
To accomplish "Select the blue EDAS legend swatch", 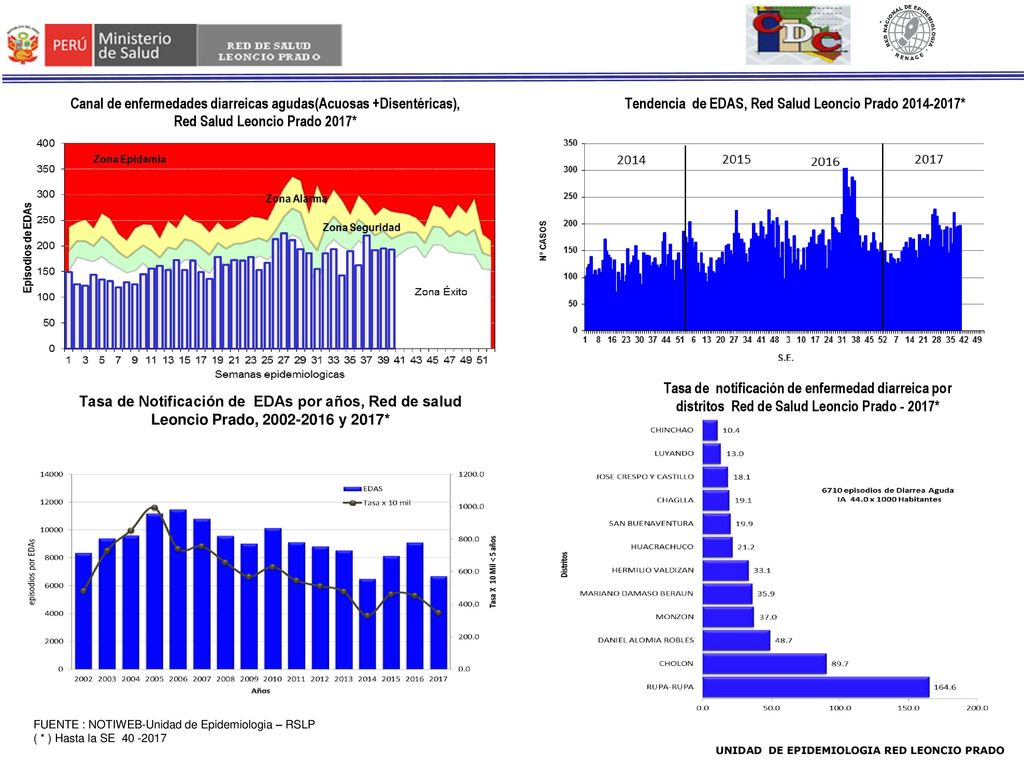I will 352,488.
